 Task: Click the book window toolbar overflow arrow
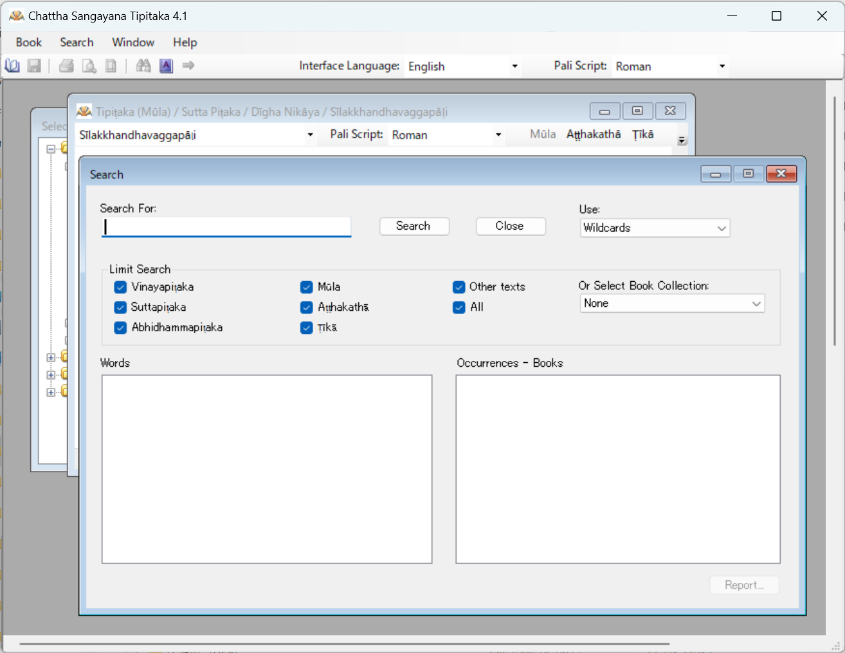[682, 141]
